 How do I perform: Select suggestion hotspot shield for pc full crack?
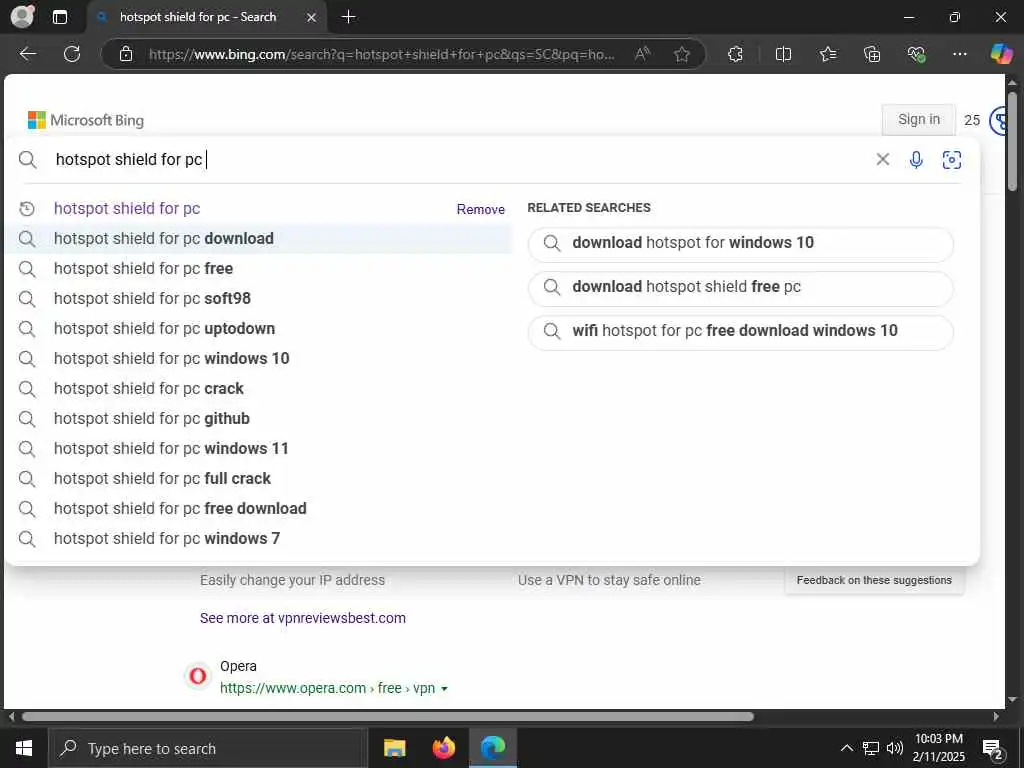[x=259, y=479]
